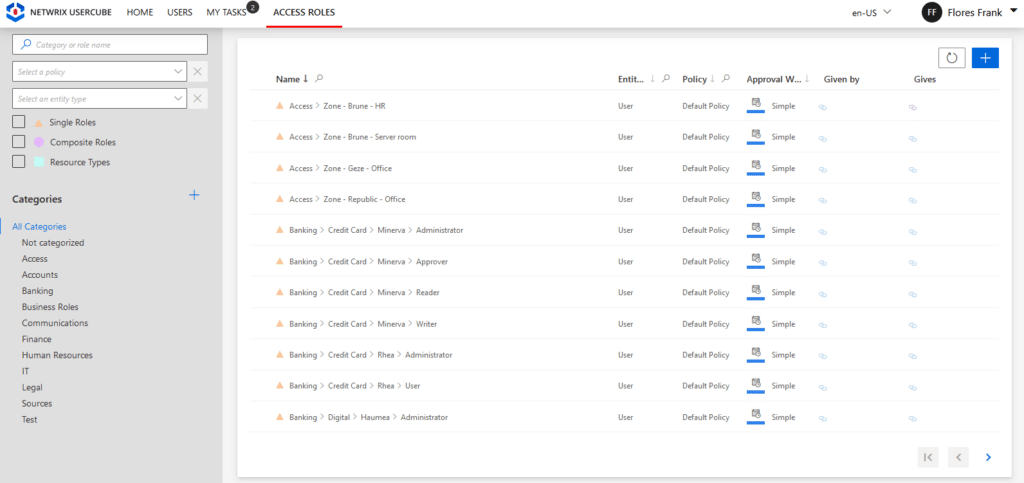Image resolution: width=1024 pixels, height=483 pixels.
Task: Add a category with the plus icon
Action: (x=194, y=195)
